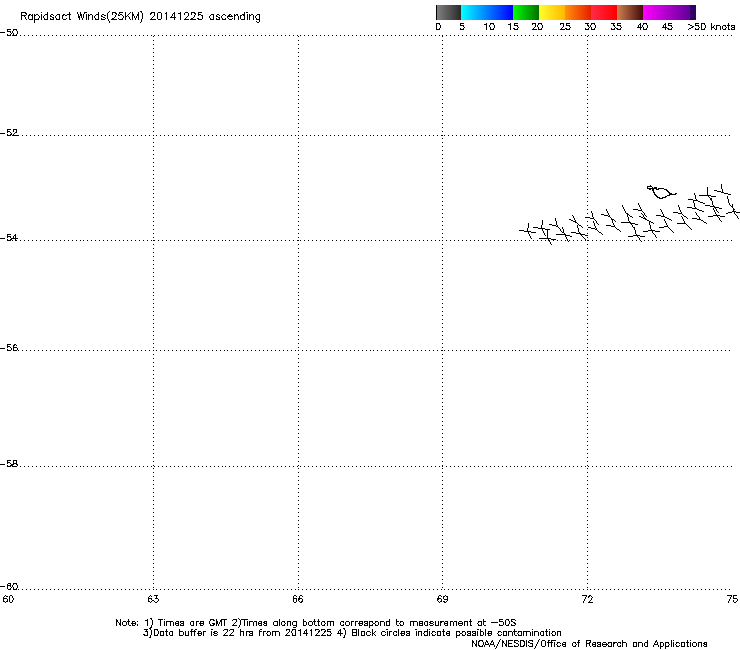Image resolution: width=740 pixels, height=650 pixels.
Task: Click the cyan 5-10 knots color segment
Action: [x=474, y=12]
